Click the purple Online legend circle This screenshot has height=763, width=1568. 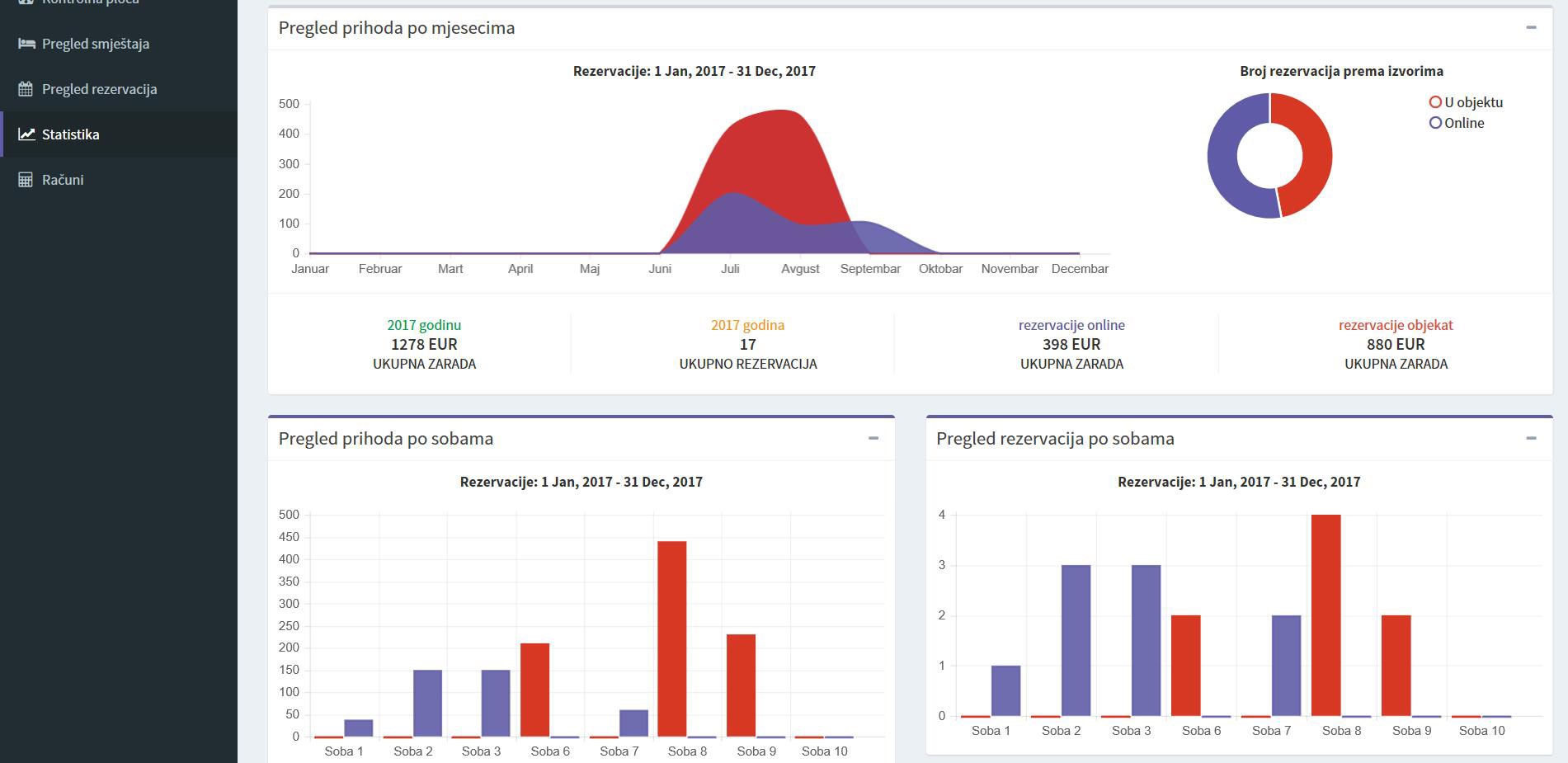click(1435, 123)
